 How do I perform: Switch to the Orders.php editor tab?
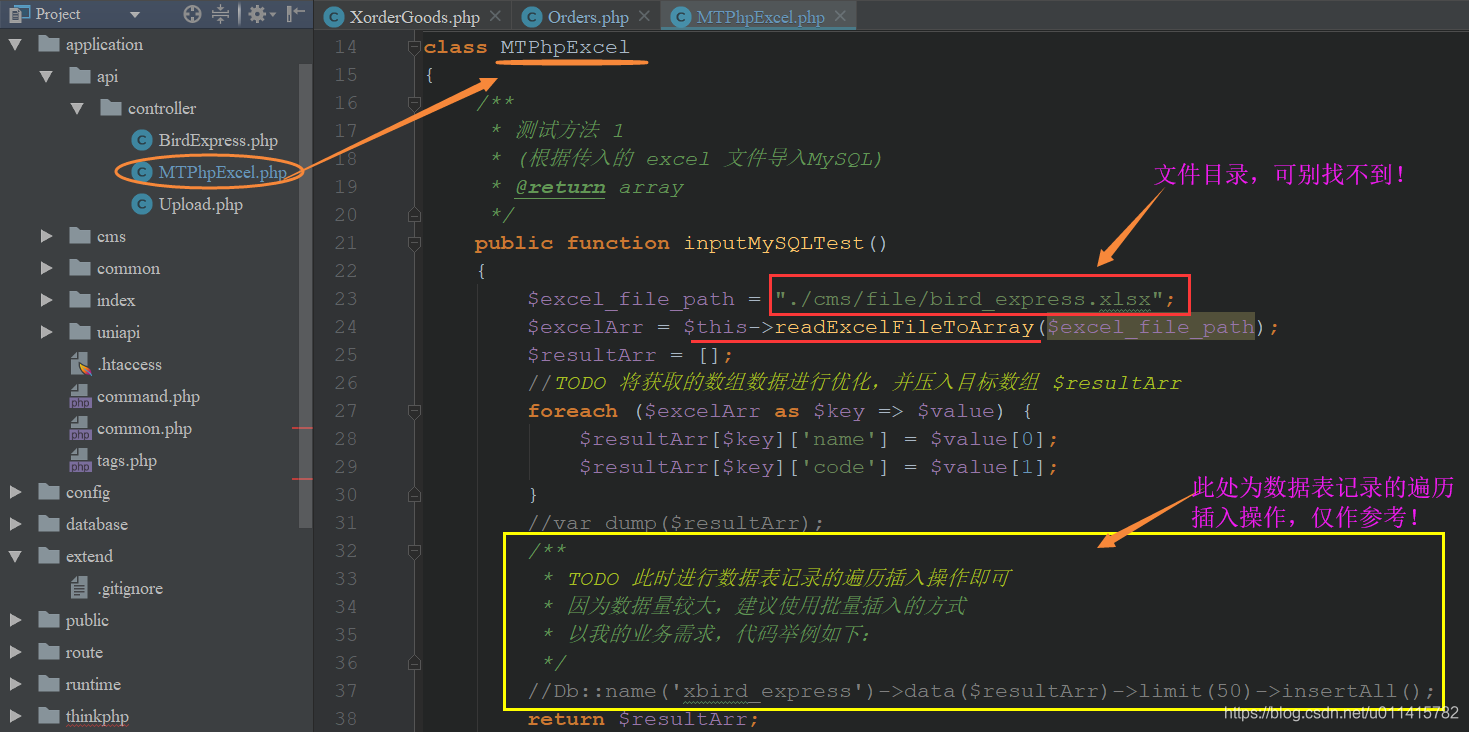coord(588,17)
